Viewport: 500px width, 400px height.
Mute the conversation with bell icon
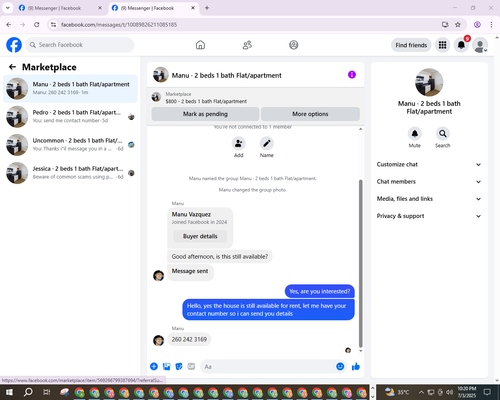coord(415,134)
